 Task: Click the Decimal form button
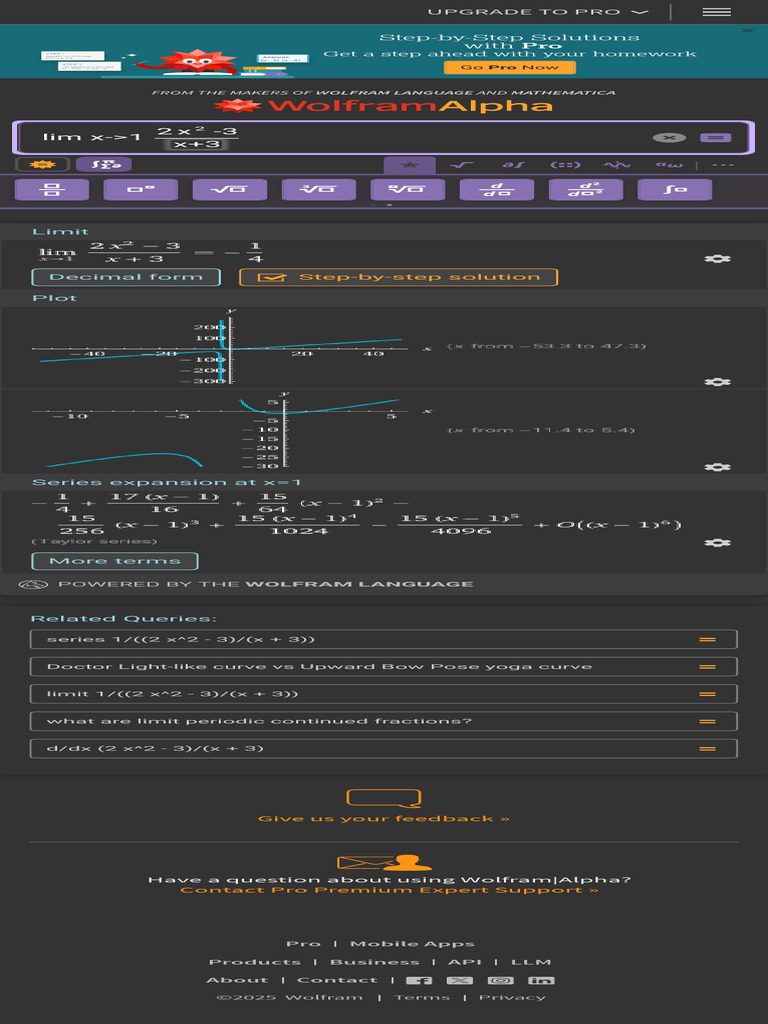(x=126, y=277)
